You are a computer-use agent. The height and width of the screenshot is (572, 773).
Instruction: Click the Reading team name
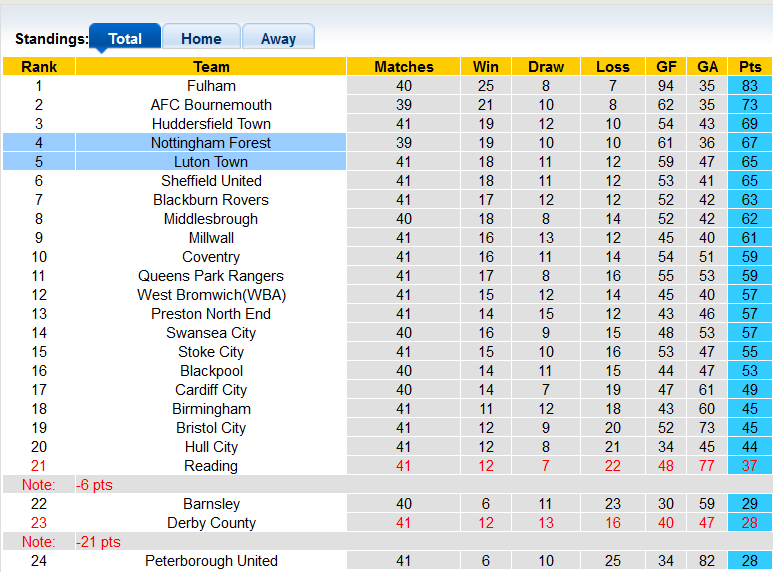click(211, 466)
